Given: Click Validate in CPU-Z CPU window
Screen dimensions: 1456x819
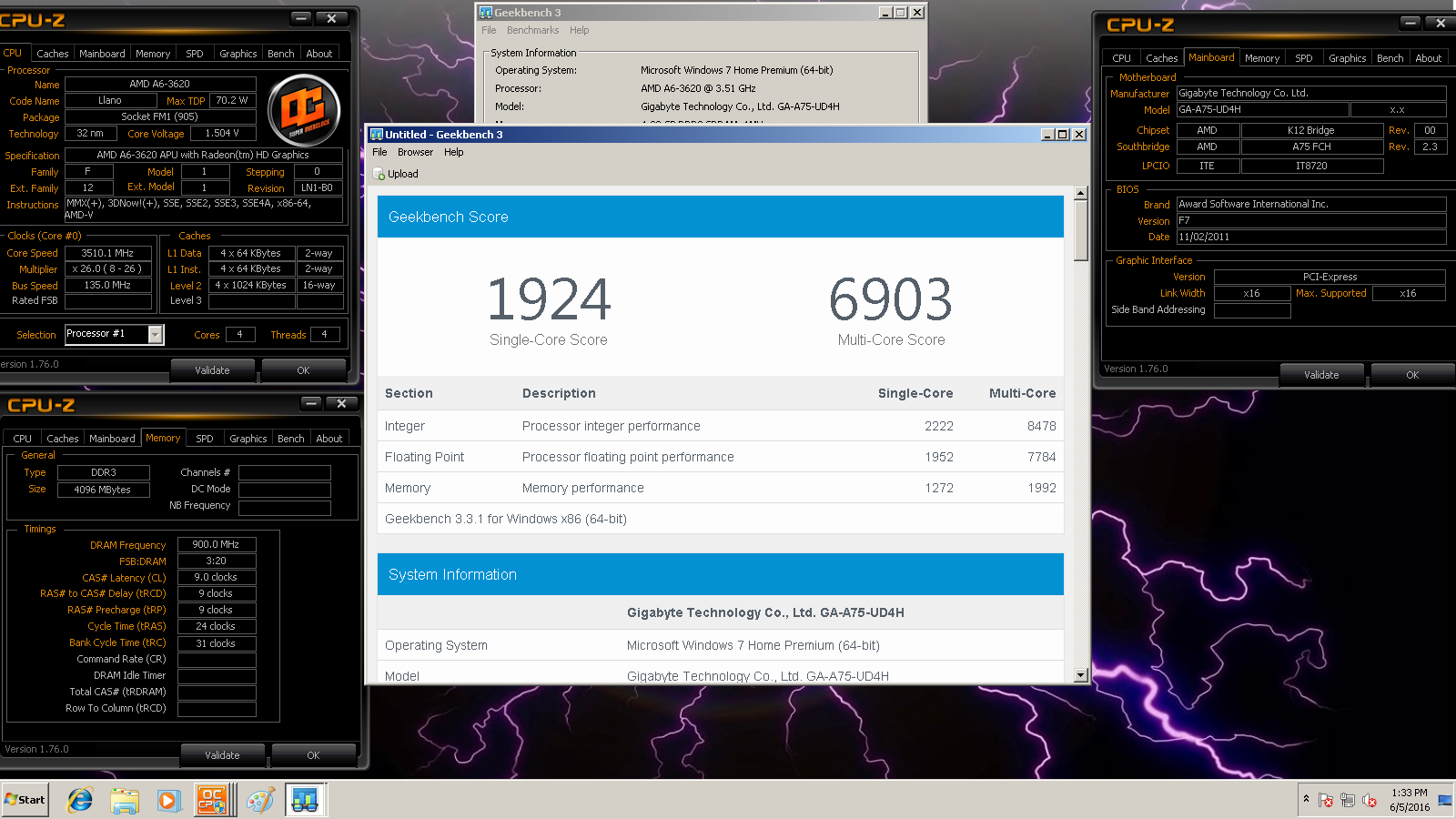Looking at the screenshot, I should click(x=212, y=370).
